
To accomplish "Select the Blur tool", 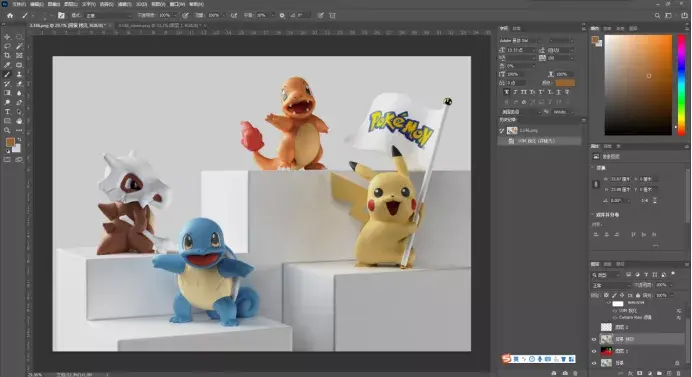I will 19,93.
